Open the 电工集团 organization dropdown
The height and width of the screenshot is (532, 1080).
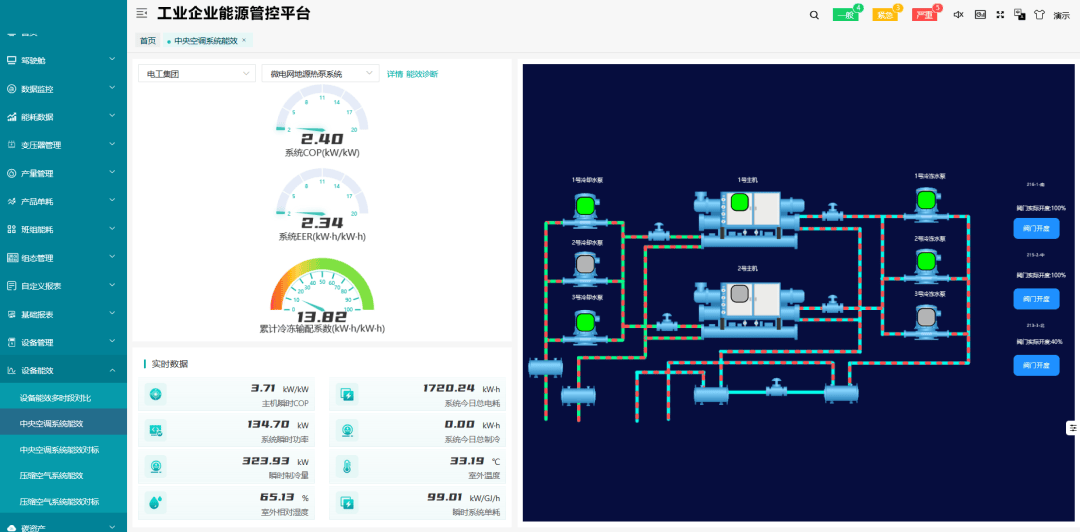click(196, 74)
